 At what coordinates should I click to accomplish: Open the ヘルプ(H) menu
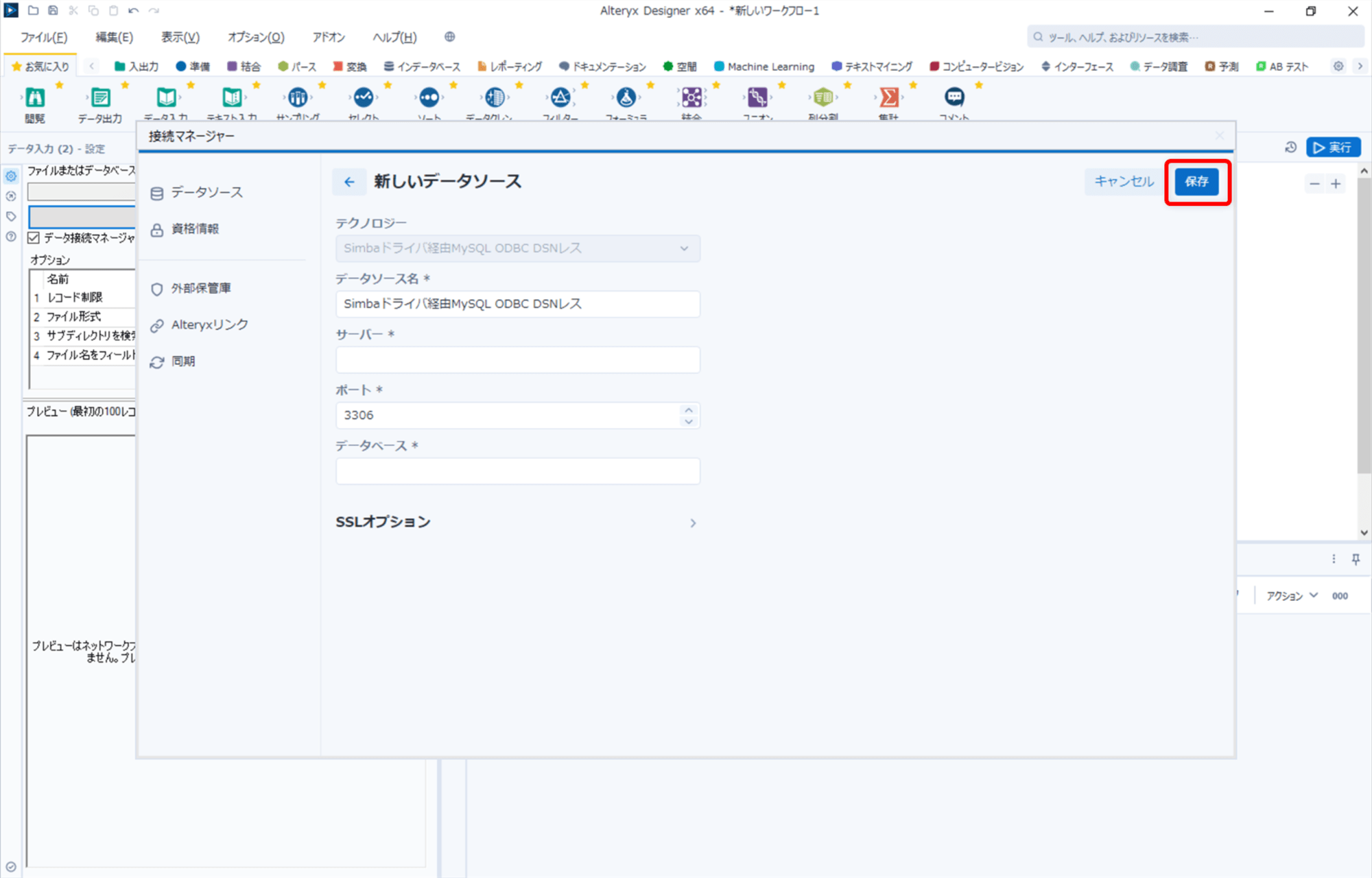[x=394, y=37]
